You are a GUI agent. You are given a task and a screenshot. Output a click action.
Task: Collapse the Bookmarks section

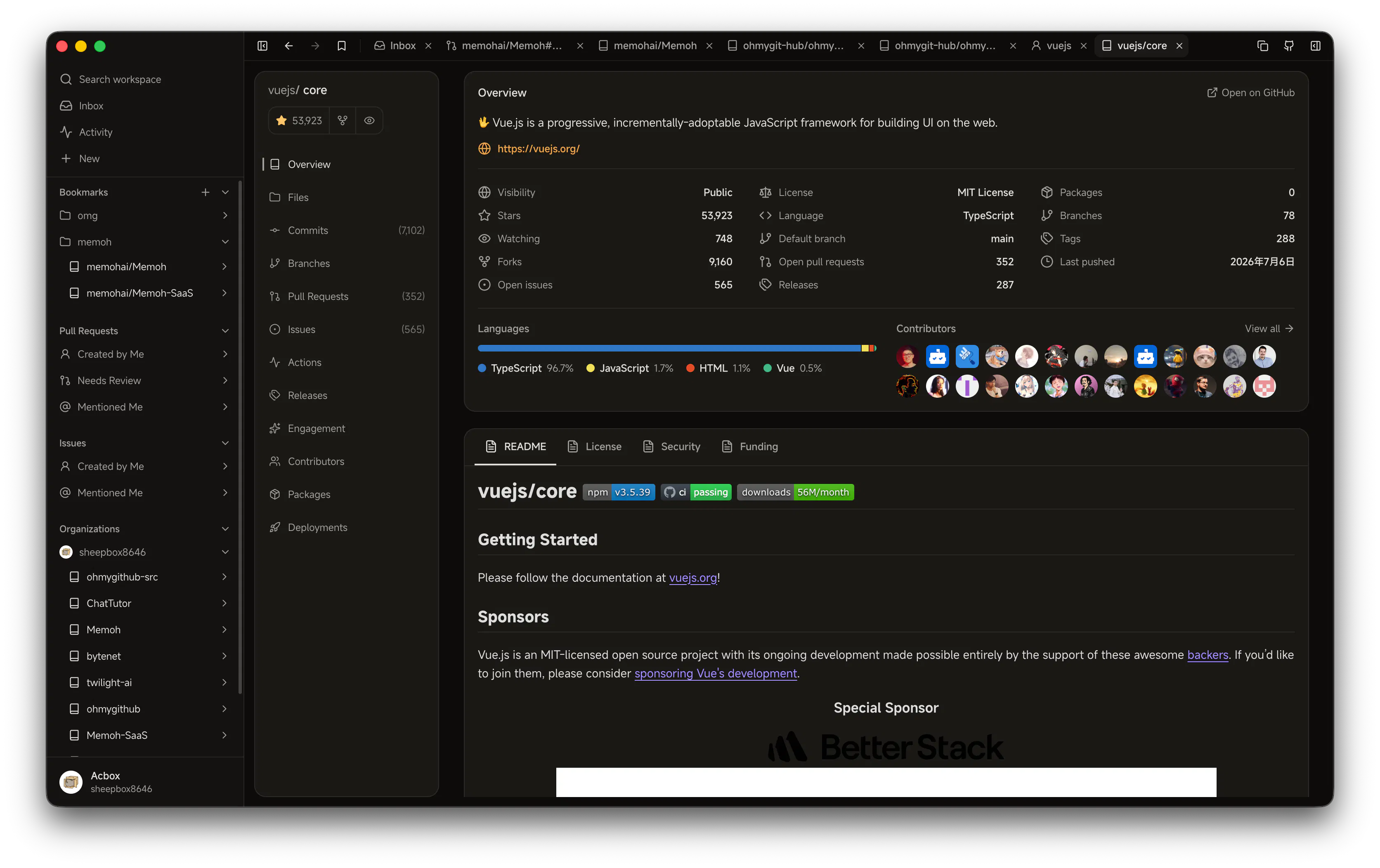click(x=225, y=192)
